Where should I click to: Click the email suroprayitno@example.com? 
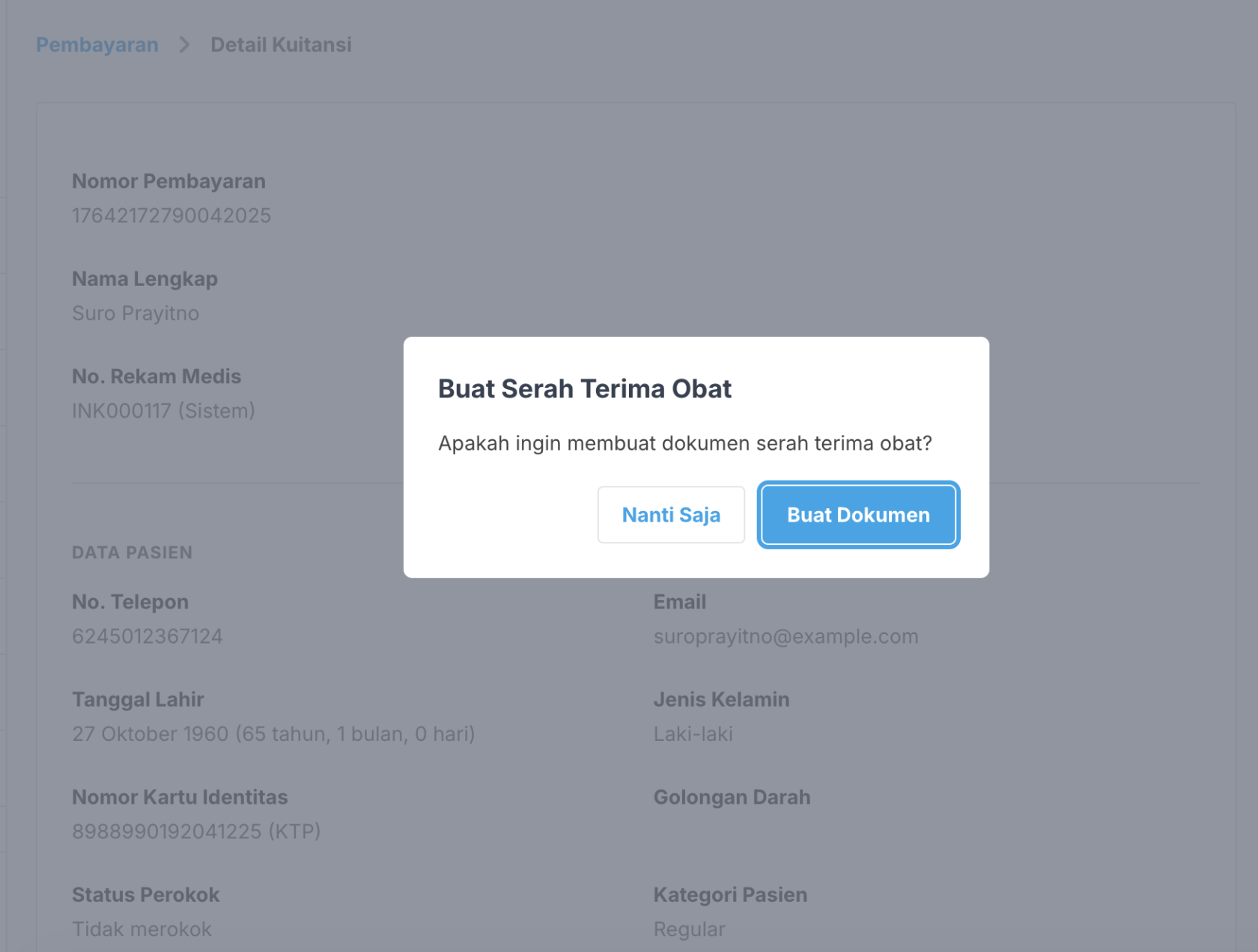pyautogui.click(x=786, y=636)
